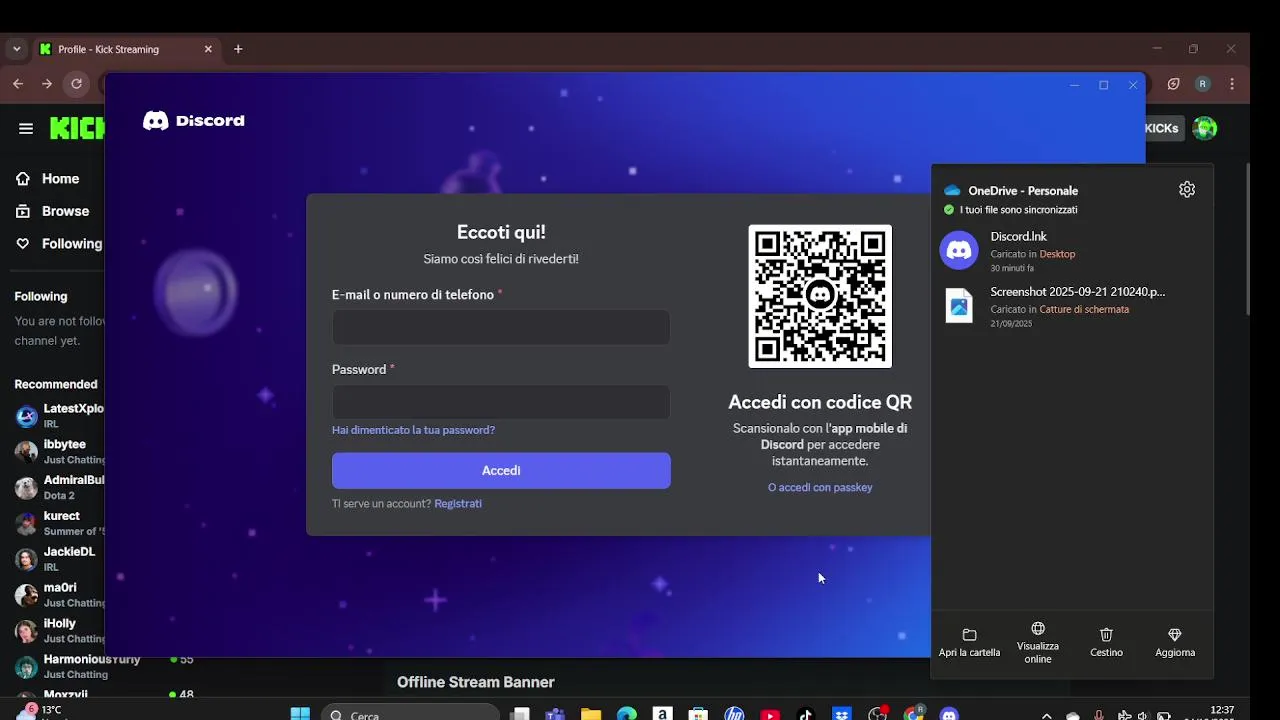The image size is (1280, 720).
Task: Show hidden system tray icons chevron
Action: pos(1046,715)
